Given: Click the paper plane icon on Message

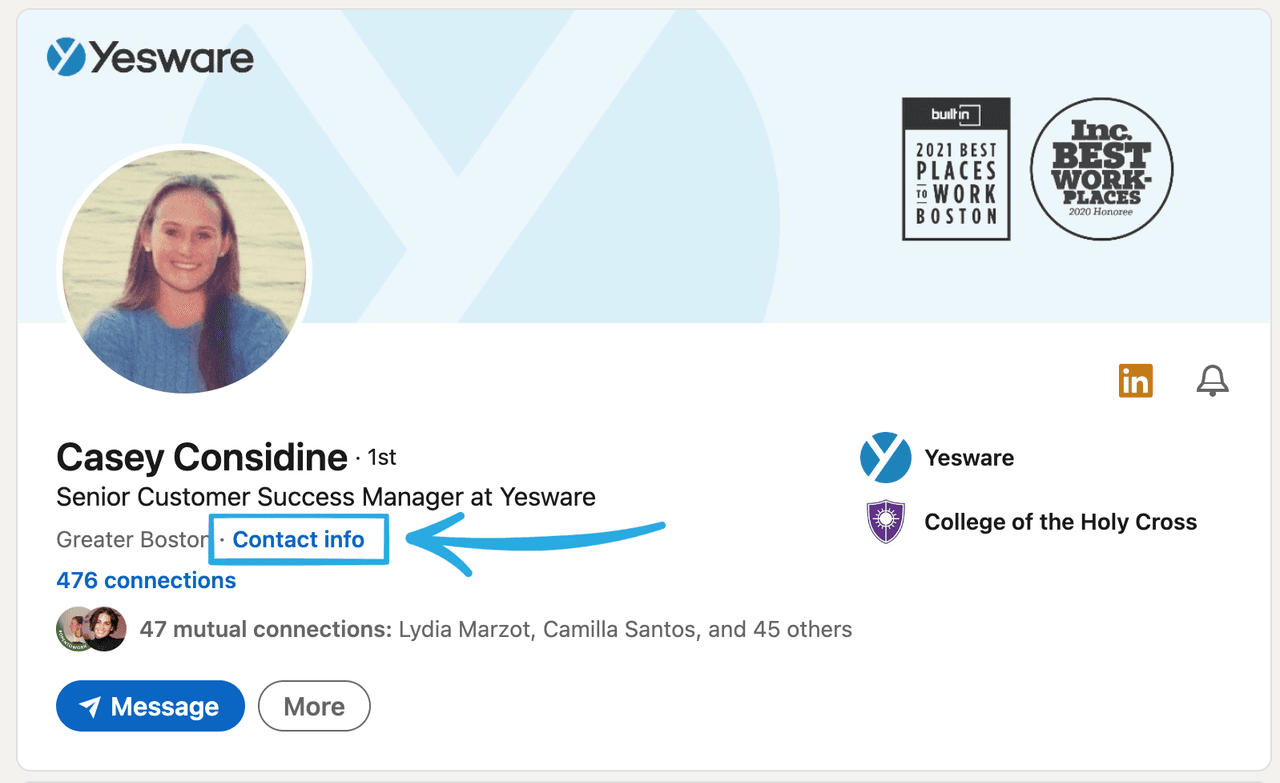Looking at the screenshot, I should pyautogui.click(x=90, y=707).
